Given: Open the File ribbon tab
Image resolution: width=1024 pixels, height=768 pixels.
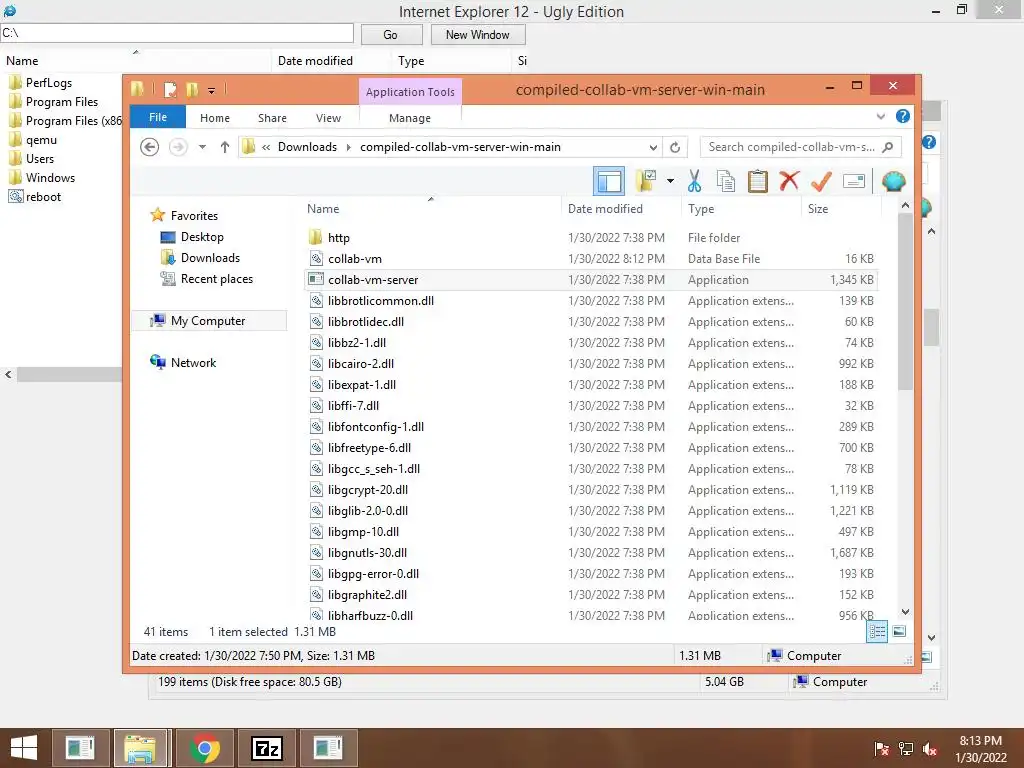Looking at the screenshot, I should pos(158,117).
